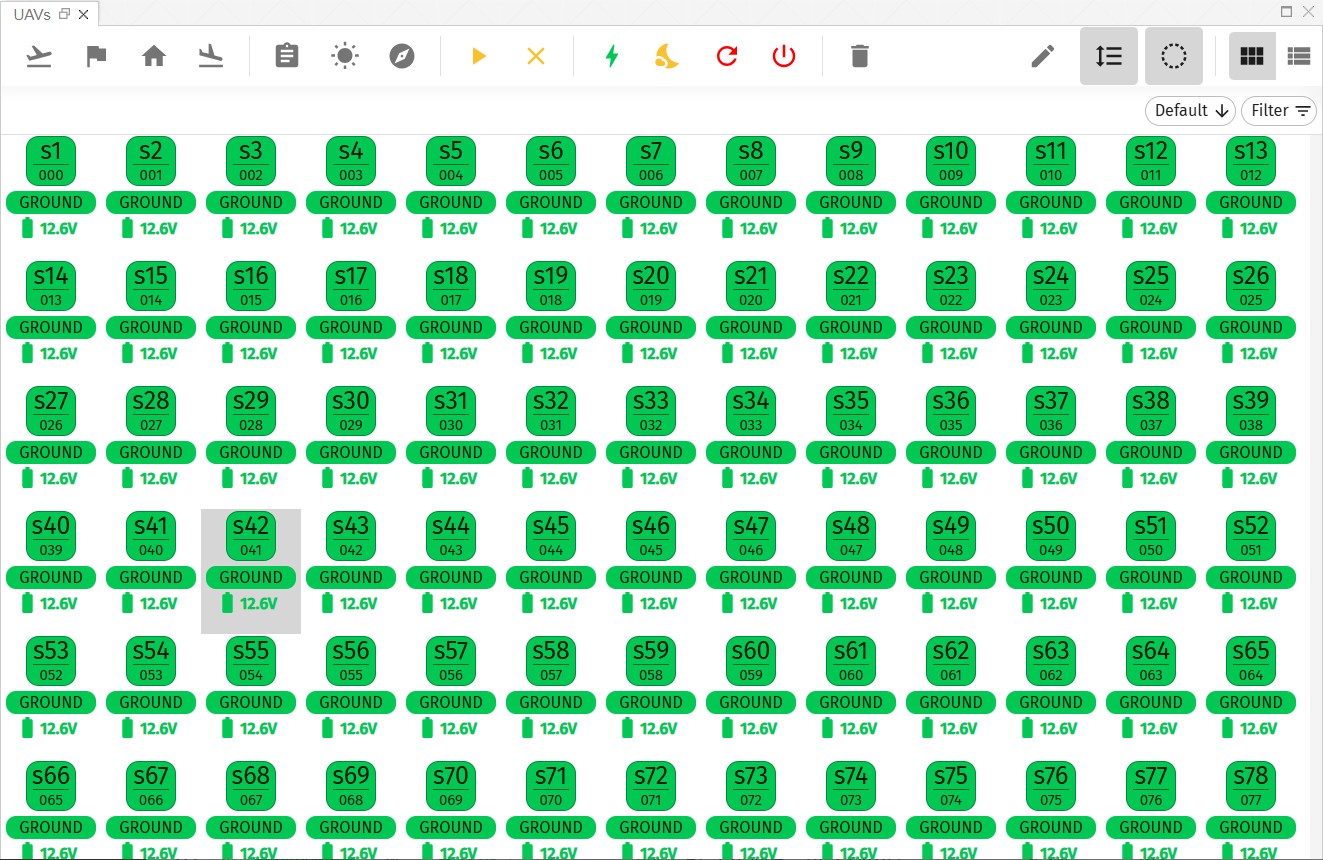Click the red power shutdown icon

pyautogui.click(x=784, y=56)
